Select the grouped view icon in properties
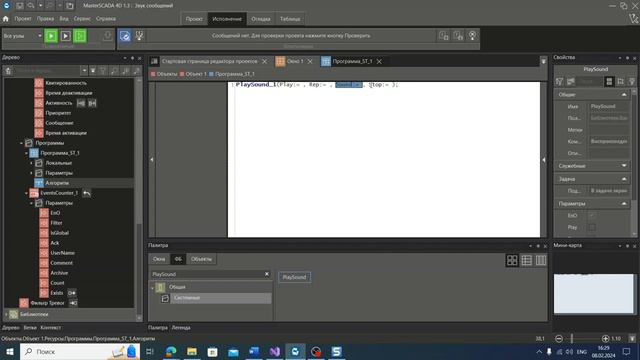Viewport: 640px width, 360px height. 609,82
